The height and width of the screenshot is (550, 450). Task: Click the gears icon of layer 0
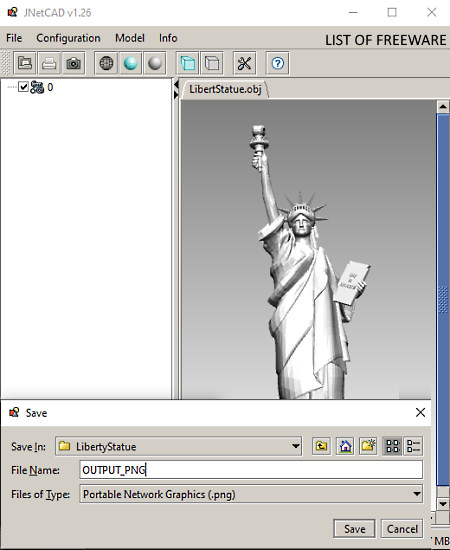pos(37,87)
